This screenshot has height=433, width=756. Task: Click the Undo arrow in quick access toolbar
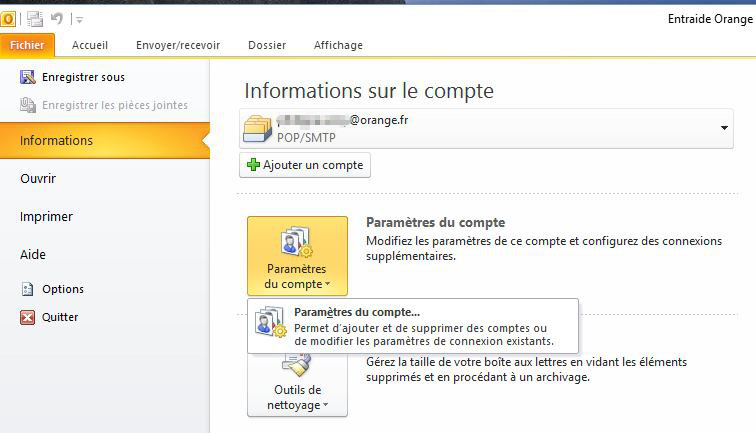pyautogui.click(x=59, y=19)
